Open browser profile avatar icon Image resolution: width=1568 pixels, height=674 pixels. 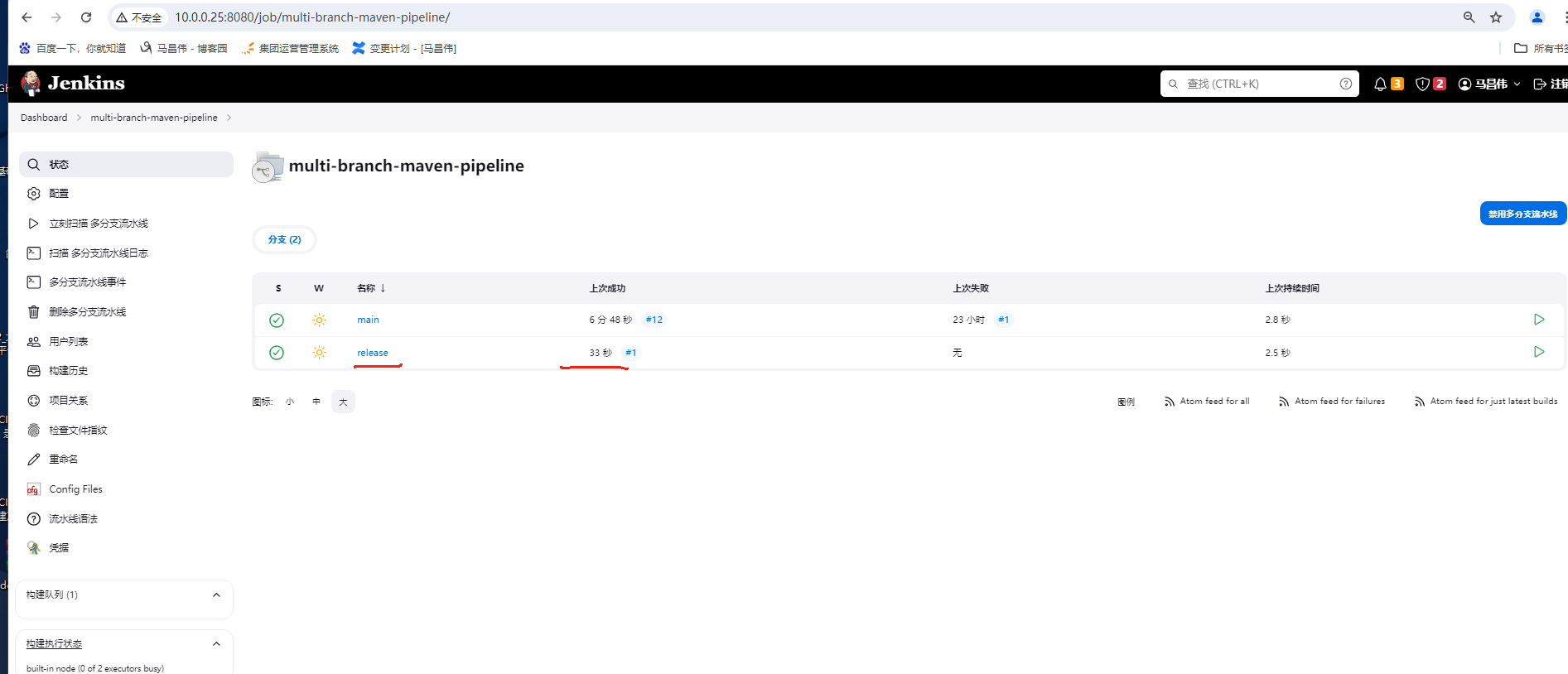(1537, 17)
